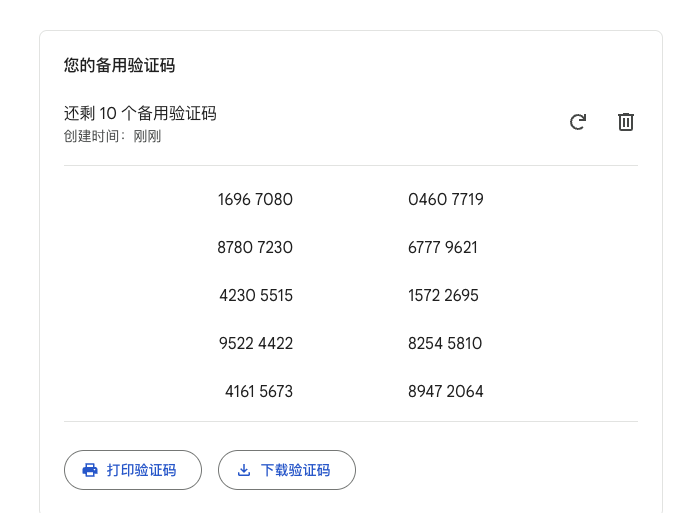Screen dimensions: 677x513
Task: Select backup code 8780 7230
Action: [x=255, y=247]
